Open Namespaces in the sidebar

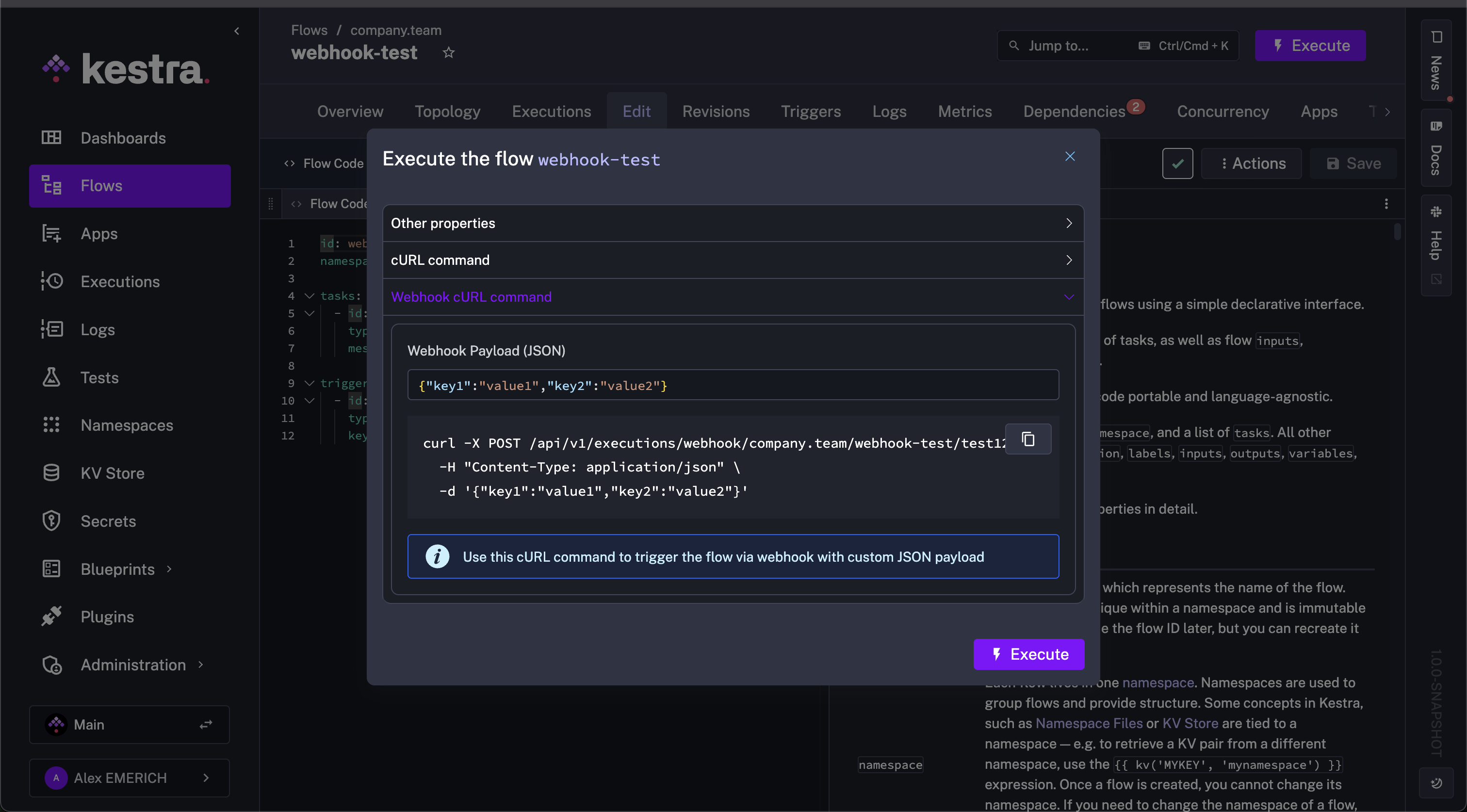tap(130, 425)
